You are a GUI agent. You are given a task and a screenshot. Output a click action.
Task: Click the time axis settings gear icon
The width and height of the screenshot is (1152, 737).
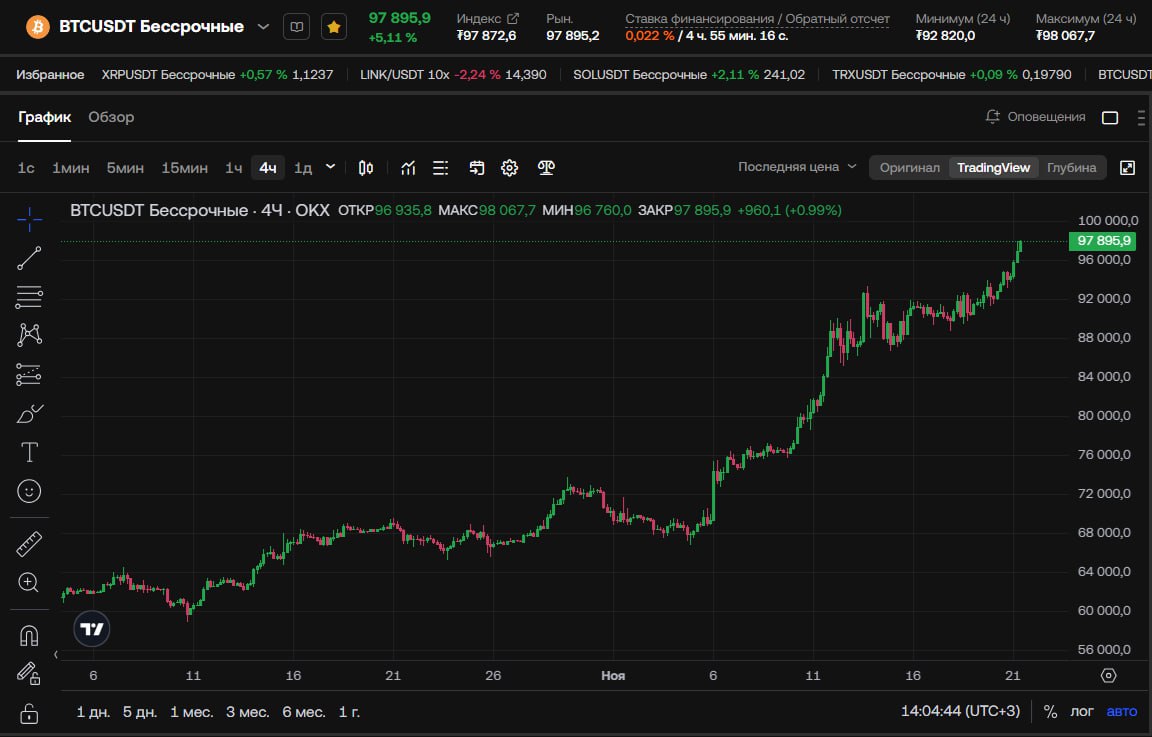point(1109,675)
